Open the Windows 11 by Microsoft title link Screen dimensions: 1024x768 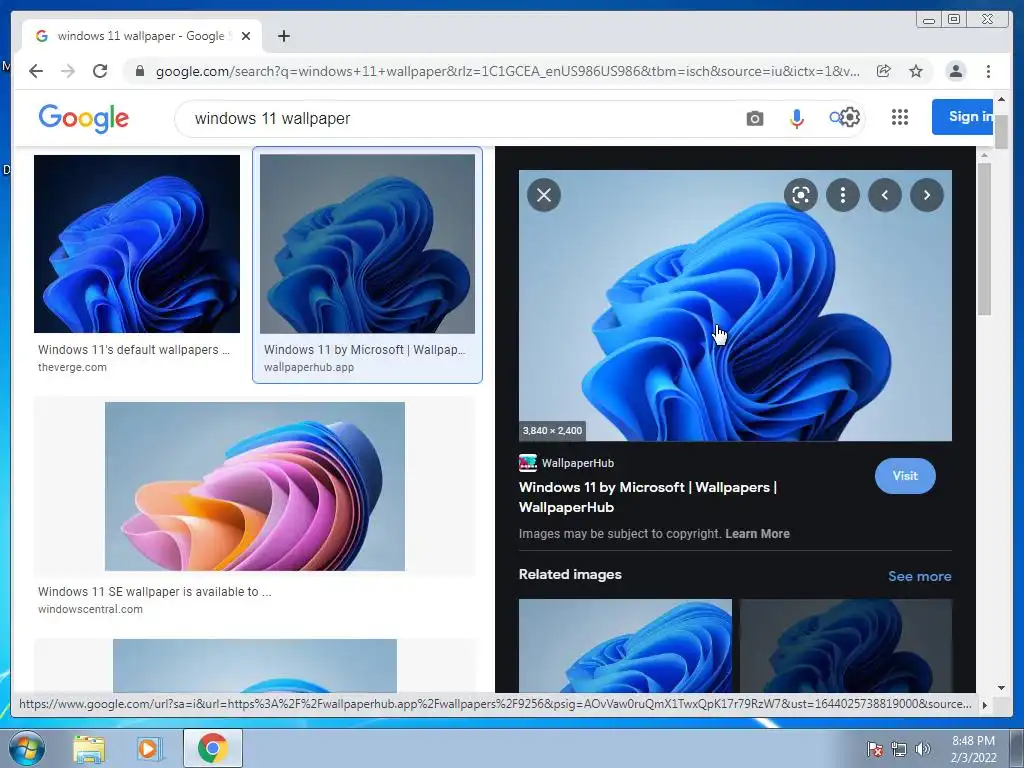click(x=648, y=497)
